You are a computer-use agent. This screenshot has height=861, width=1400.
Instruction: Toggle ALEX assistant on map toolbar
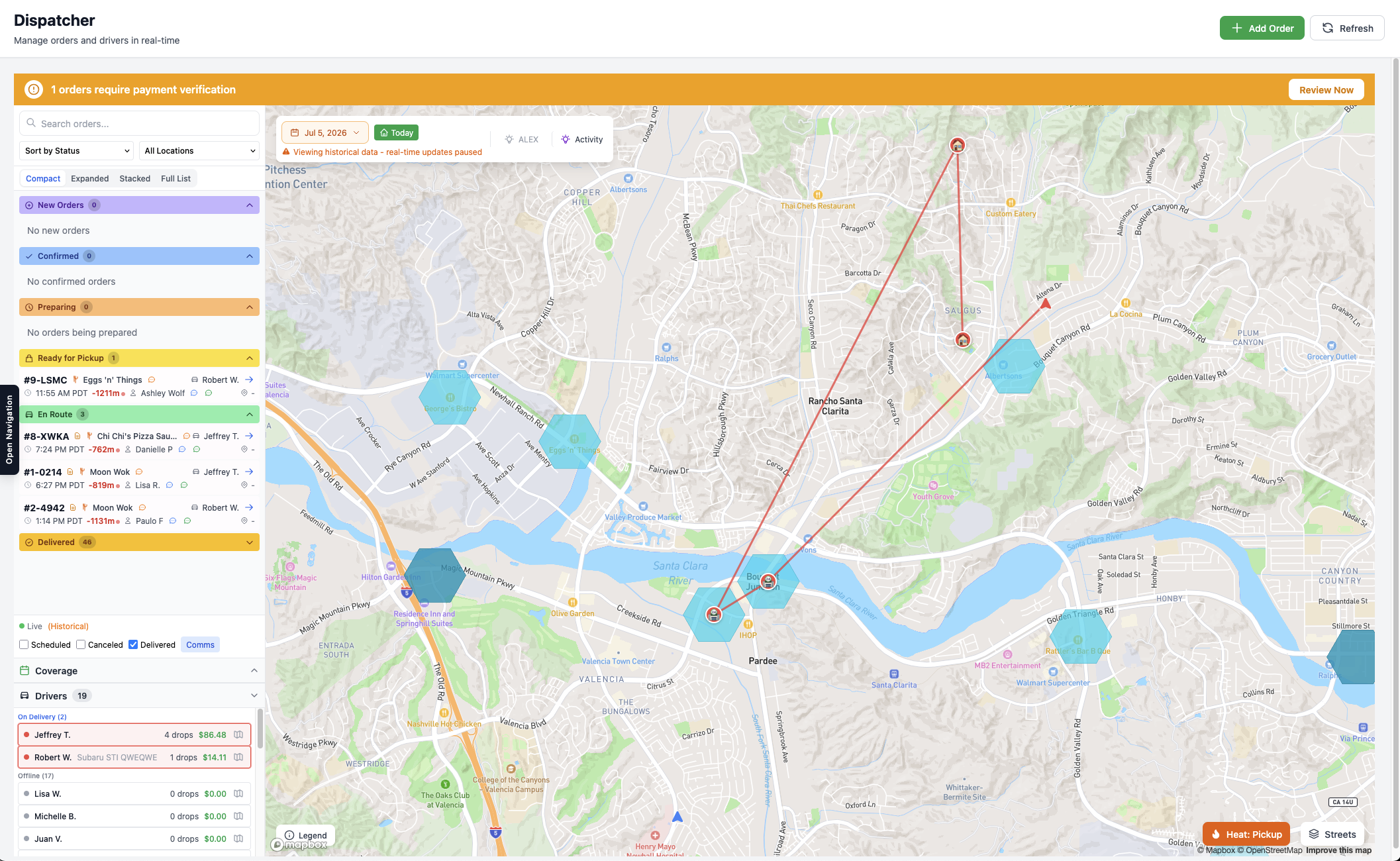(x=522, y=139)
